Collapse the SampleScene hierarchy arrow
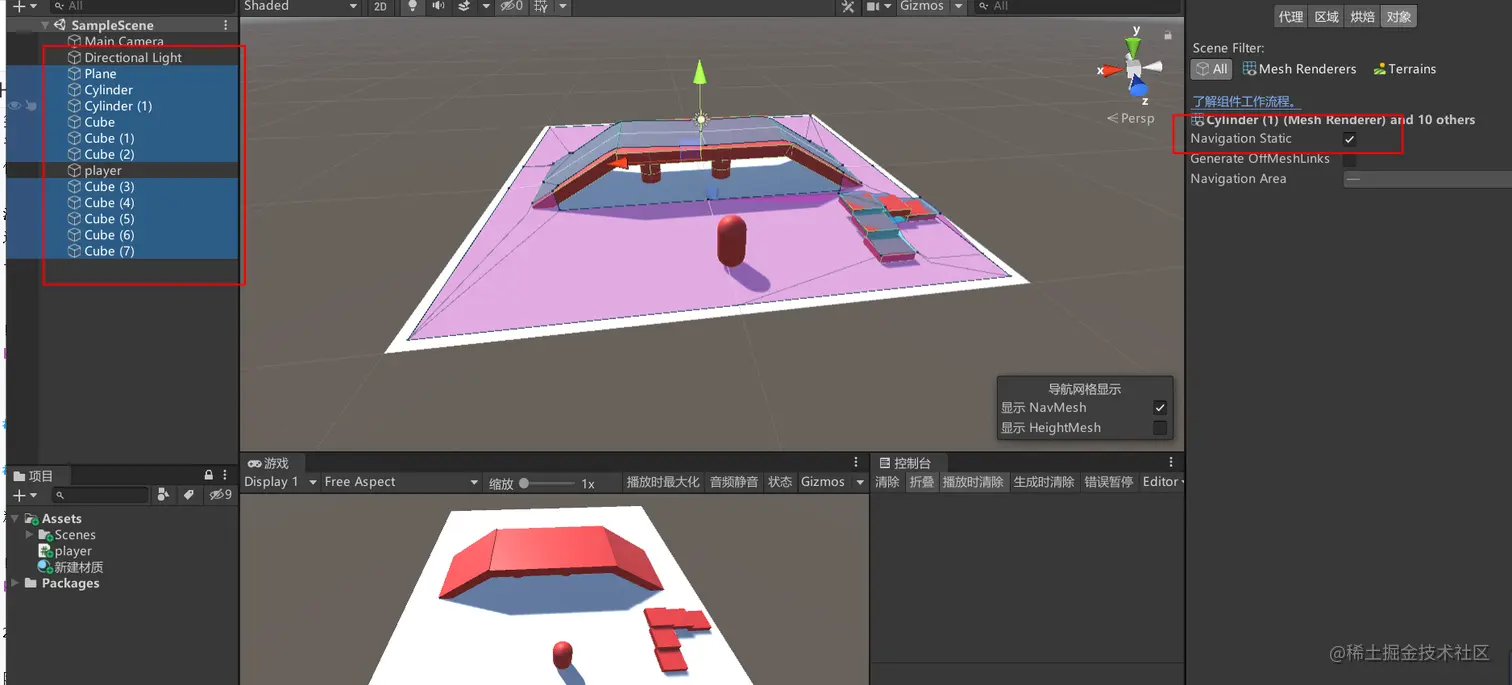 pos(45,25)
